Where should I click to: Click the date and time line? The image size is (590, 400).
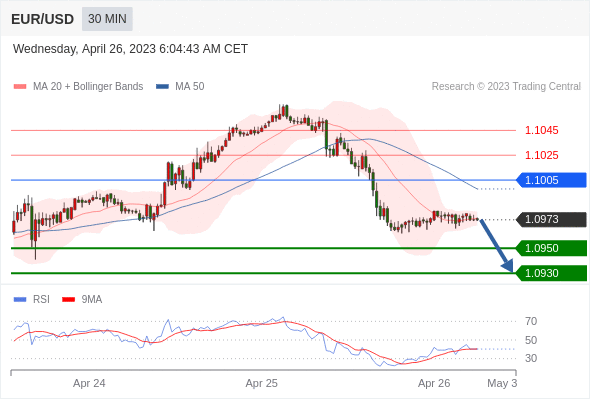tap(130, 49)
